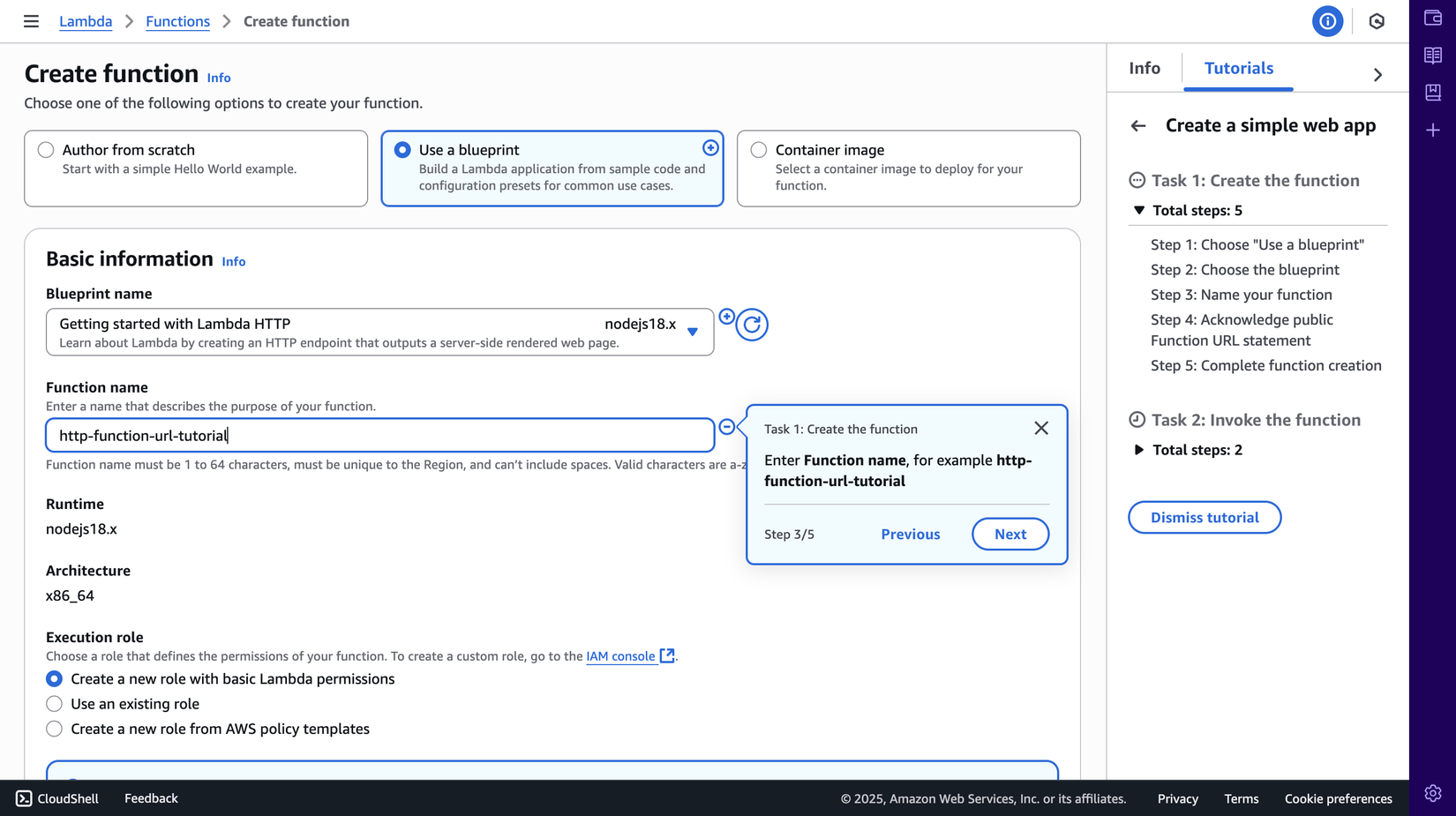Select Container image option

click(x=759, y=150)
